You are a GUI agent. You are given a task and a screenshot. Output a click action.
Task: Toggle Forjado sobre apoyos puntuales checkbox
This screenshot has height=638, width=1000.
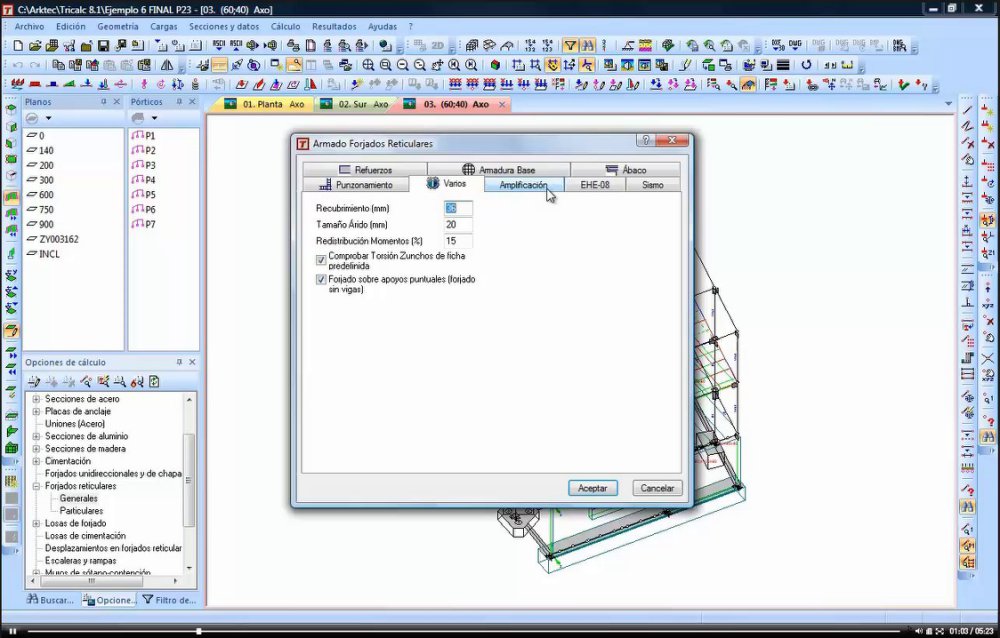(x=321, y=279)
